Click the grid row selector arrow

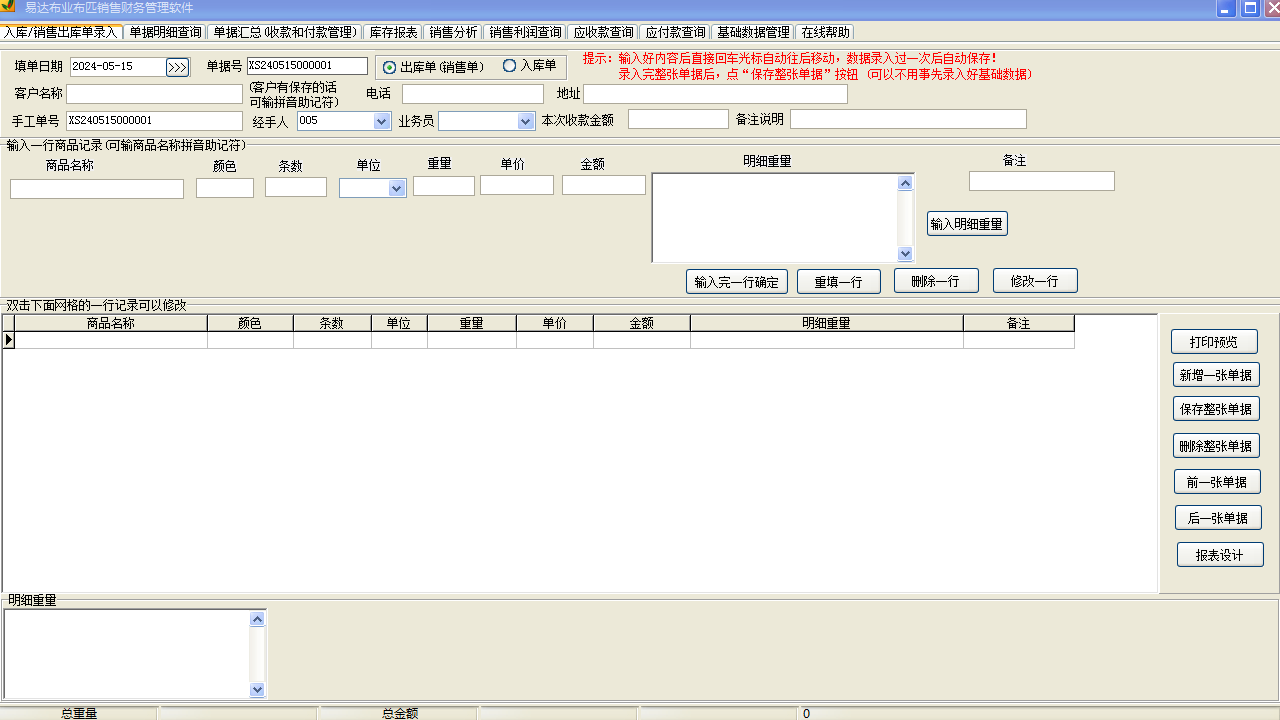pyautogui.click(x=9, y=340)
